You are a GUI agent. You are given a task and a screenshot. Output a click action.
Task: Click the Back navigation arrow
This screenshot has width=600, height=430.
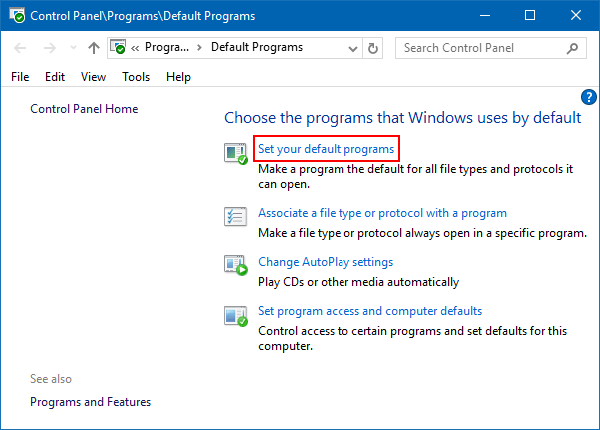(20, 48)
